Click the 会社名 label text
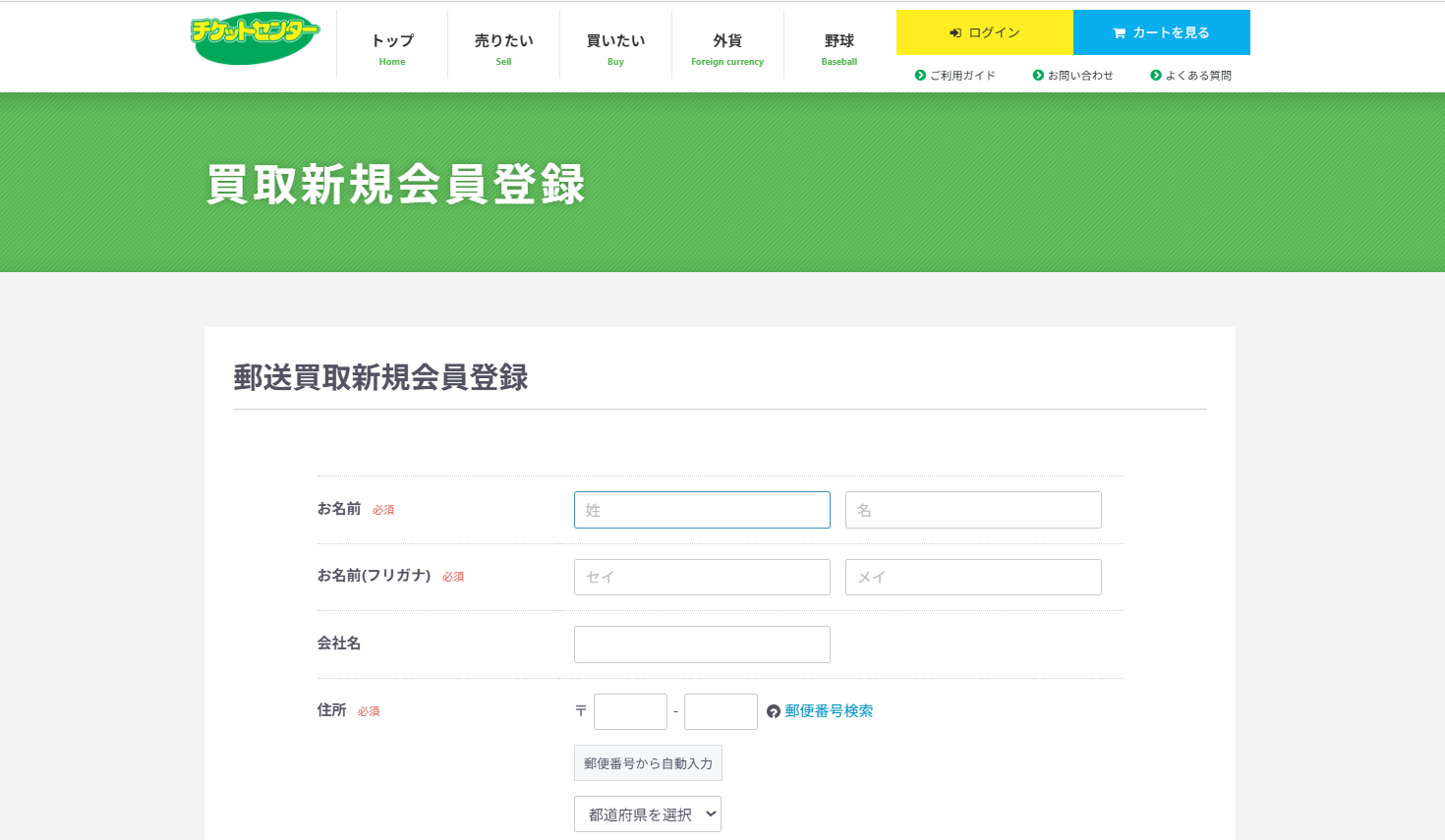The width and height of the screenshot is (1445, 840). point(339,644)
